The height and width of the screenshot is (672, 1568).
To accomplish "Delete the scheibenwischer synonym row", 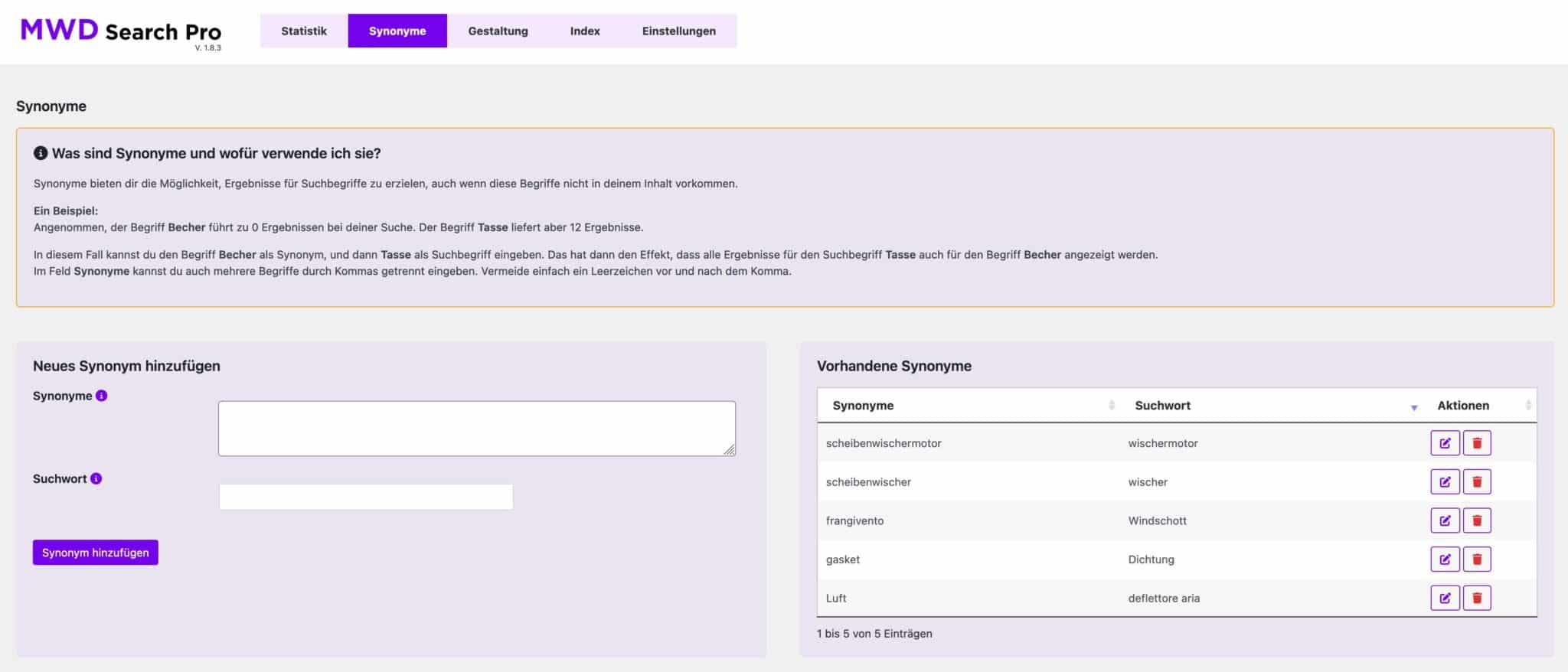I will click(1477, 482).
